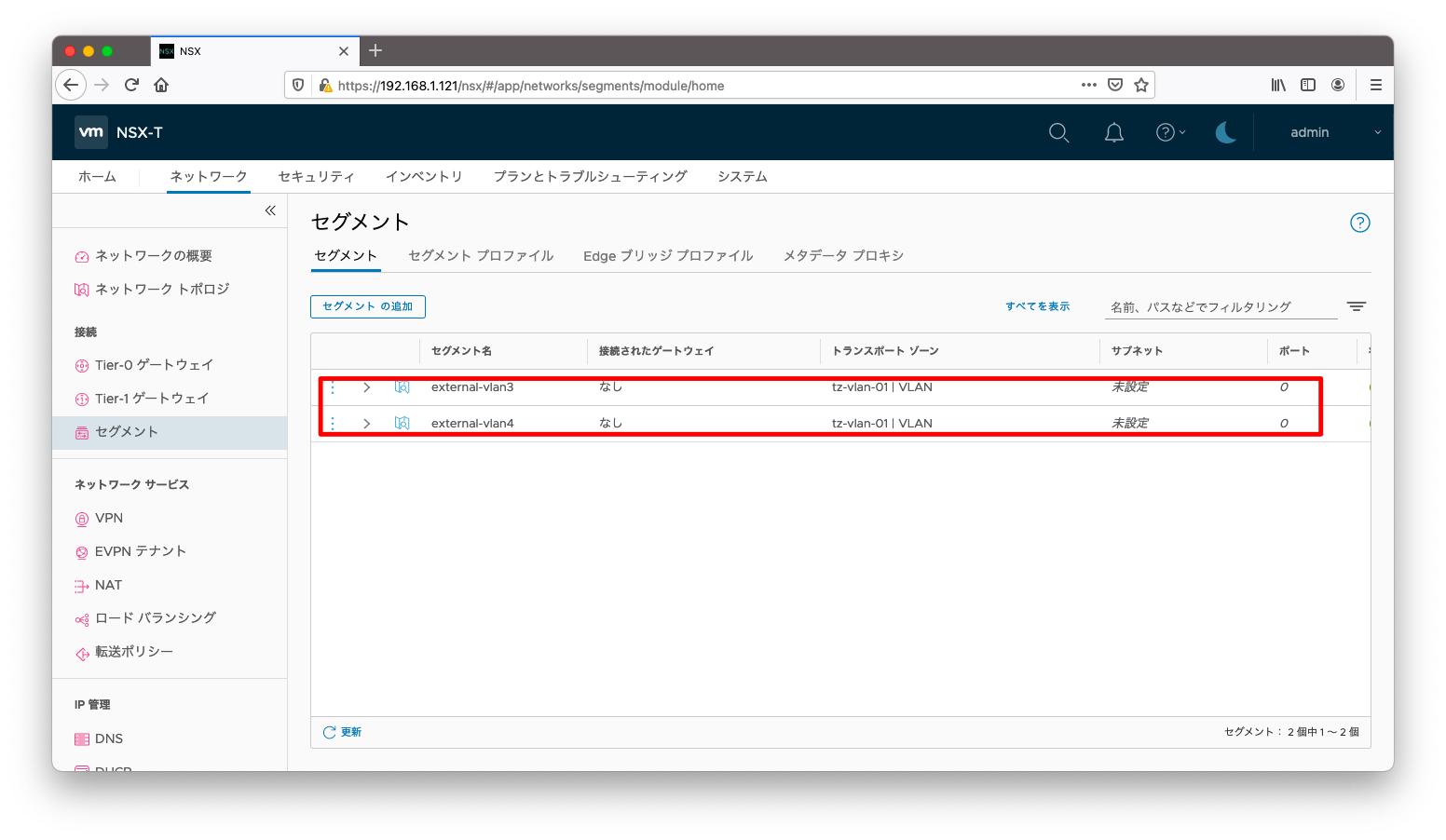
Task: Click browser forward arrow button
Action: click(102, 85)
